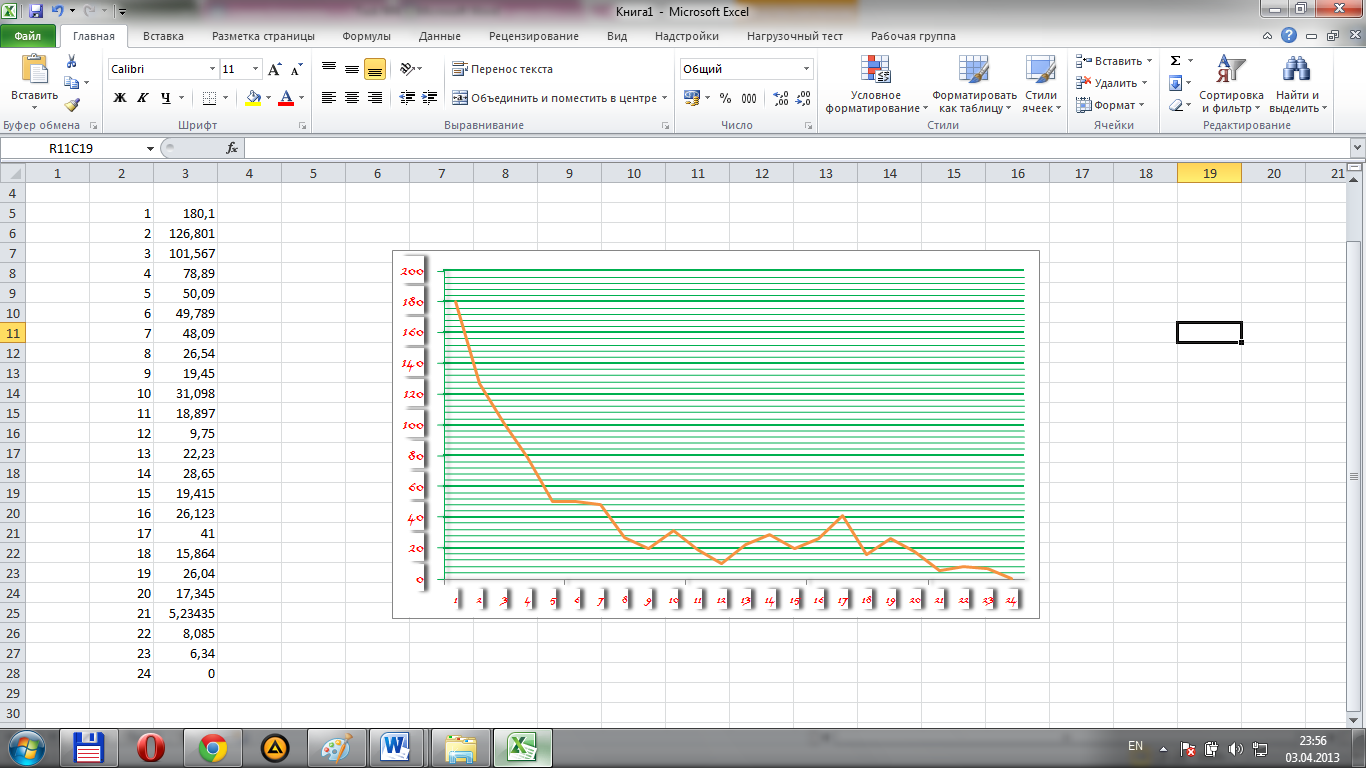Click the Increase Decimal icon
1366x768 pixels.
(x=781, y=98)
